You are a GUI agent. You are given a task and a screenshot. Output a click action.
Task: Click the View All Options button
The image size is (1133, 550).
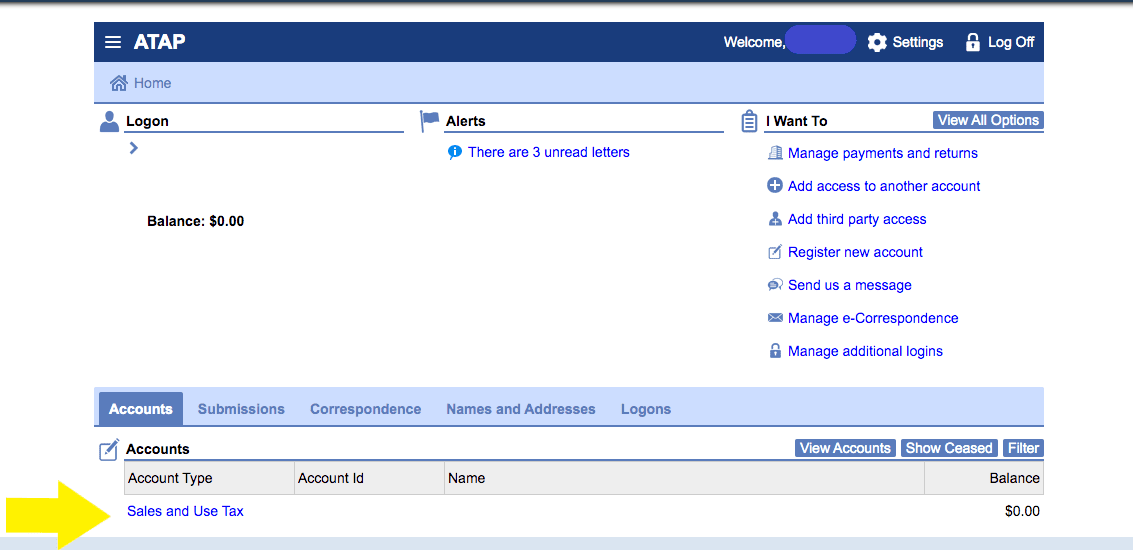pyautogui.click(x=988, y=121)
